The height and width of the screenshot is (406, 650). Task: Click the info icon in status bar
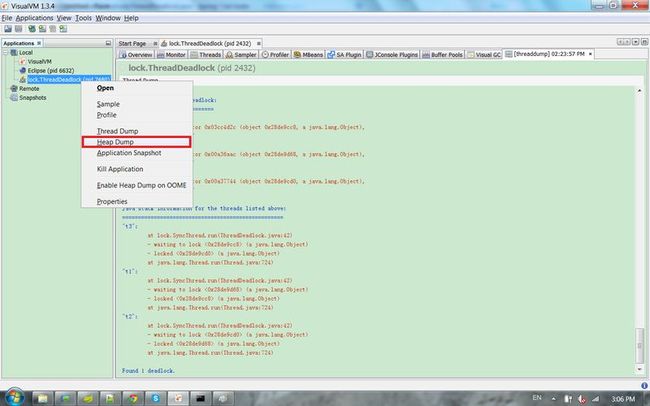point(644,386)
